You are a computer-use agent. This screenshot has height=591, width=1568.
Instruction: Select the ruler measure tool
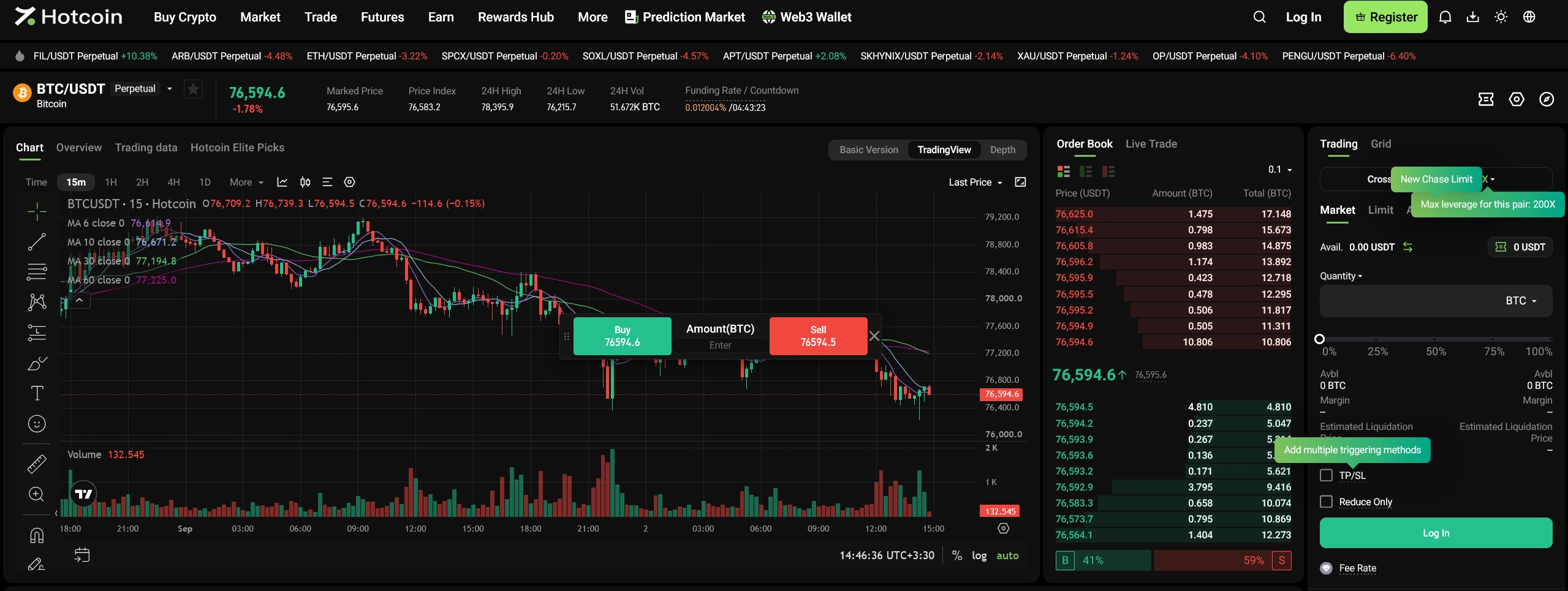point(37,464)
